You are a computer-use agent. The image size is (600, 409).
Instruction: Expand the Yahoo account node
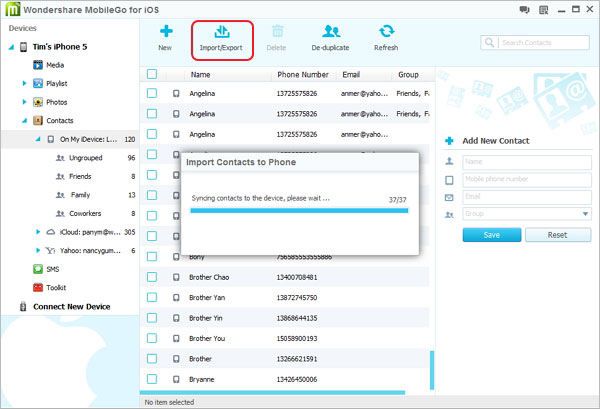point(38,250)
